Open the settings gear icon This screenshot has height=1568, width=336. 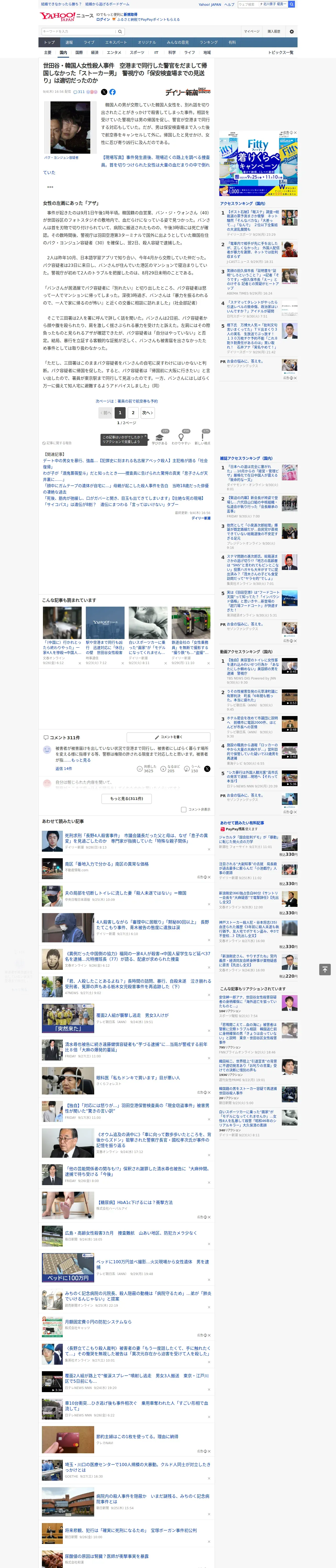tap(292, 32)
